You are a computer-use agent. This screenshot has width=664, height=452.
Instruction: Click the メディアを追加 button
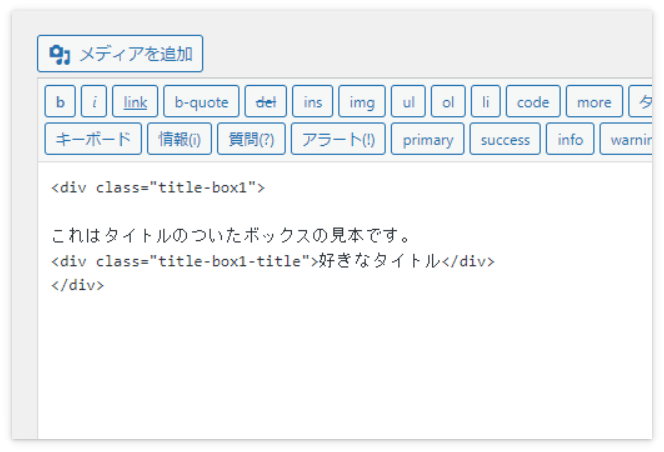point(120,54)
